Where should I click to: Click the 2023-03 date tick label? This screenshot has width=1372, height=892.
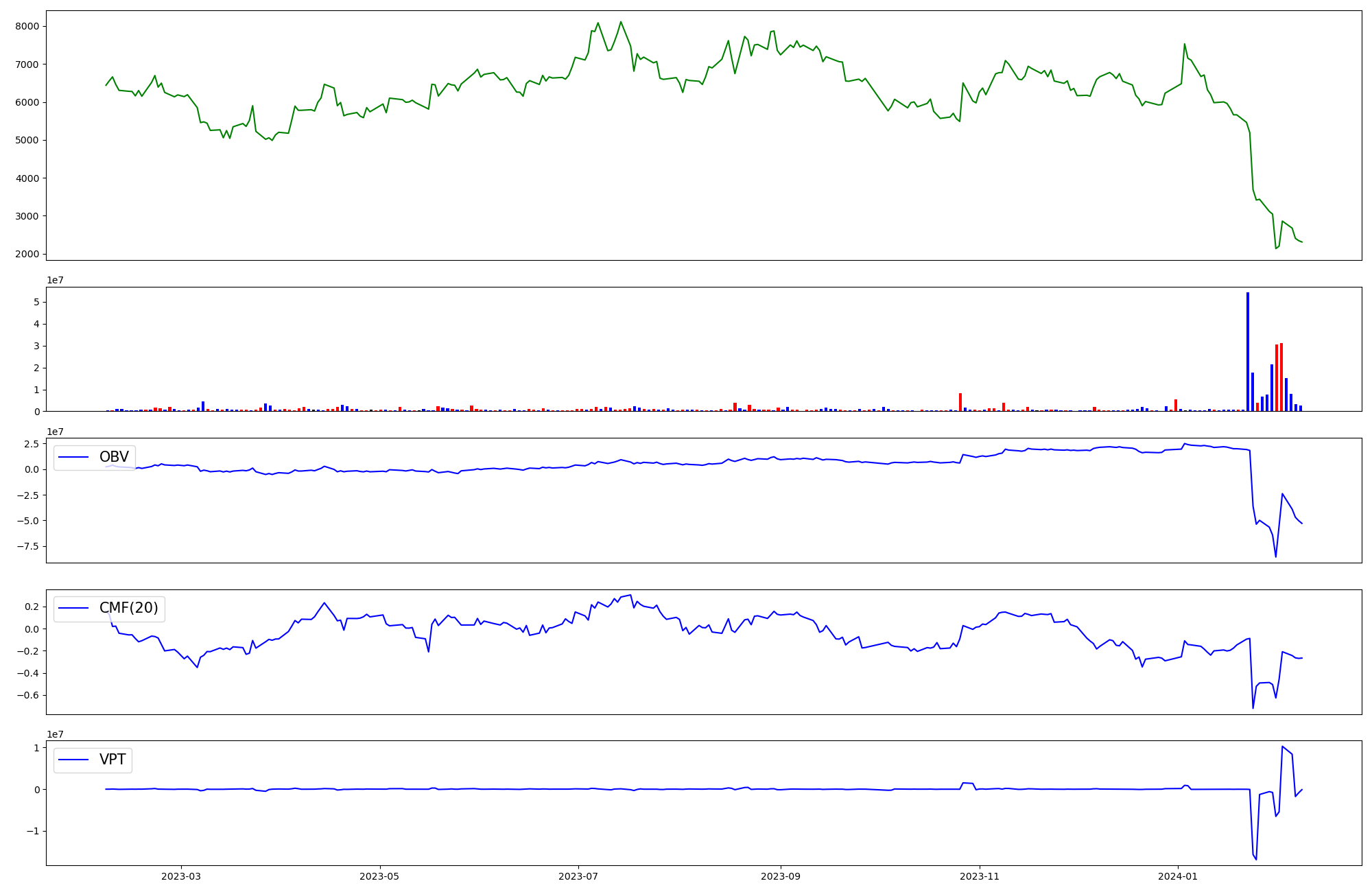pyautogui.click(x=181, y=876)
